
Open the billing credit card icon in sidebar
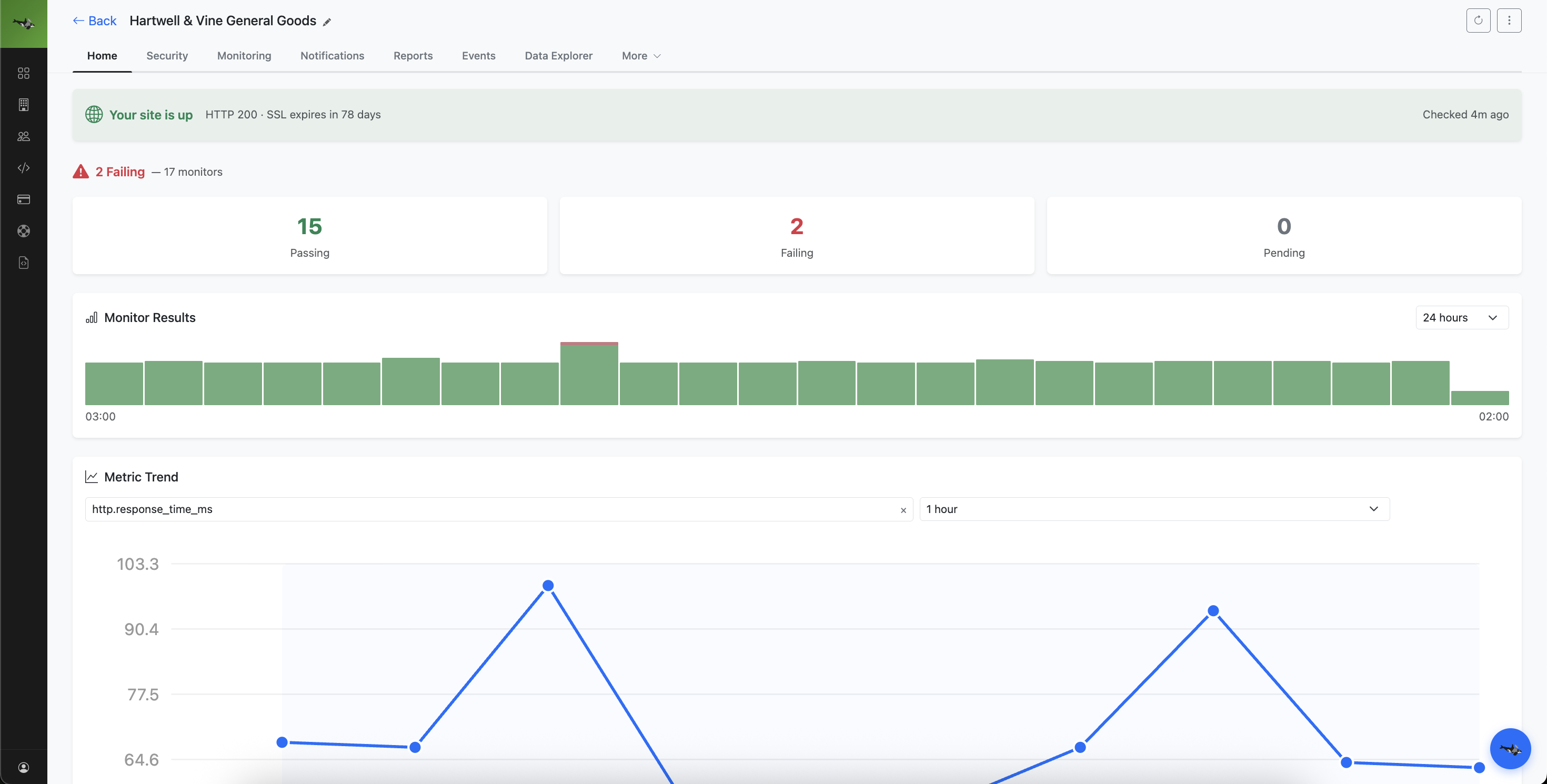click(24, 199)
